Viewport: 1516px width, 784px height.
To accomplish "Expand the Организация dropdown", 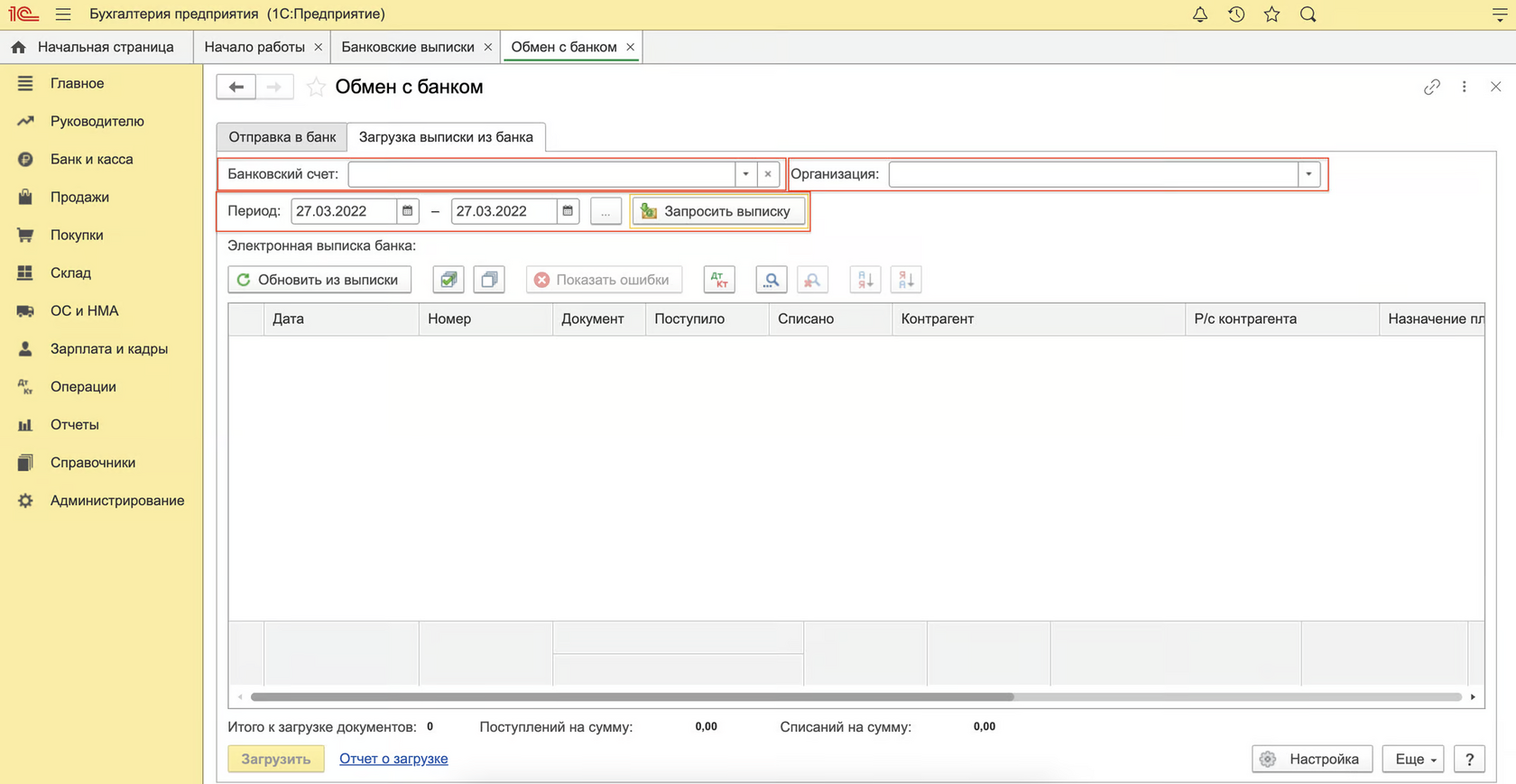I will coord(1308,174).
